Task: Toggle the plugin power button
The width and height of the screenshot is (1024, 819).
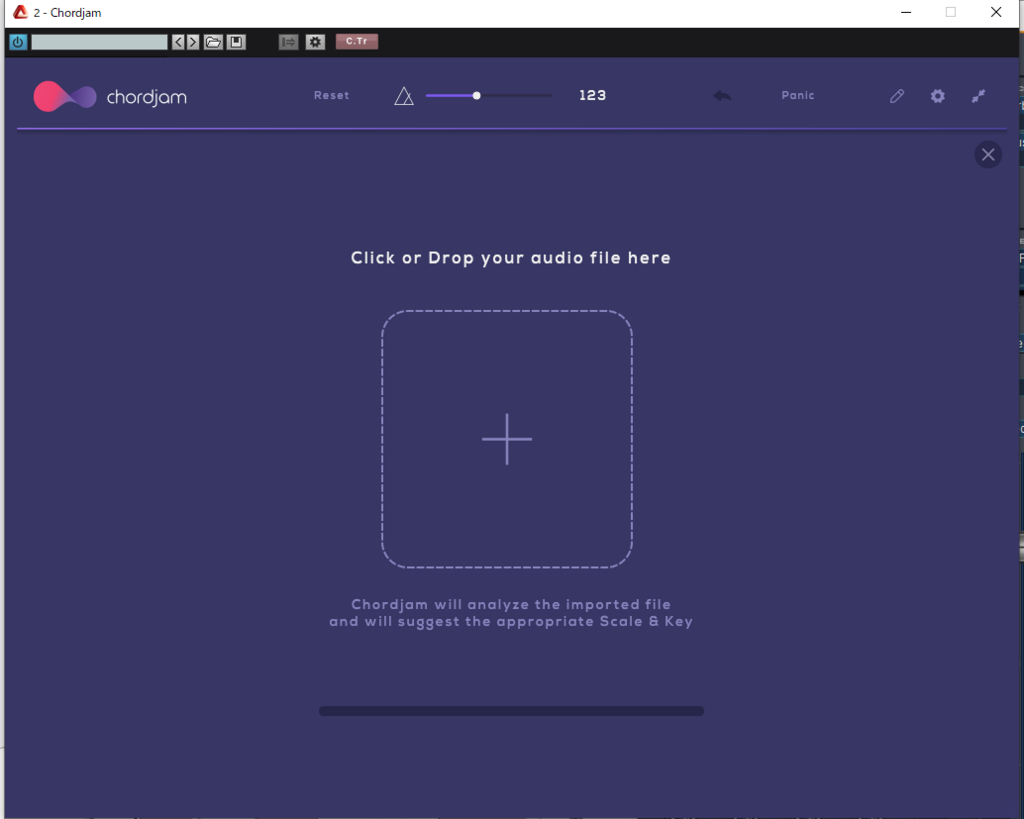Action: coord(18,42)
